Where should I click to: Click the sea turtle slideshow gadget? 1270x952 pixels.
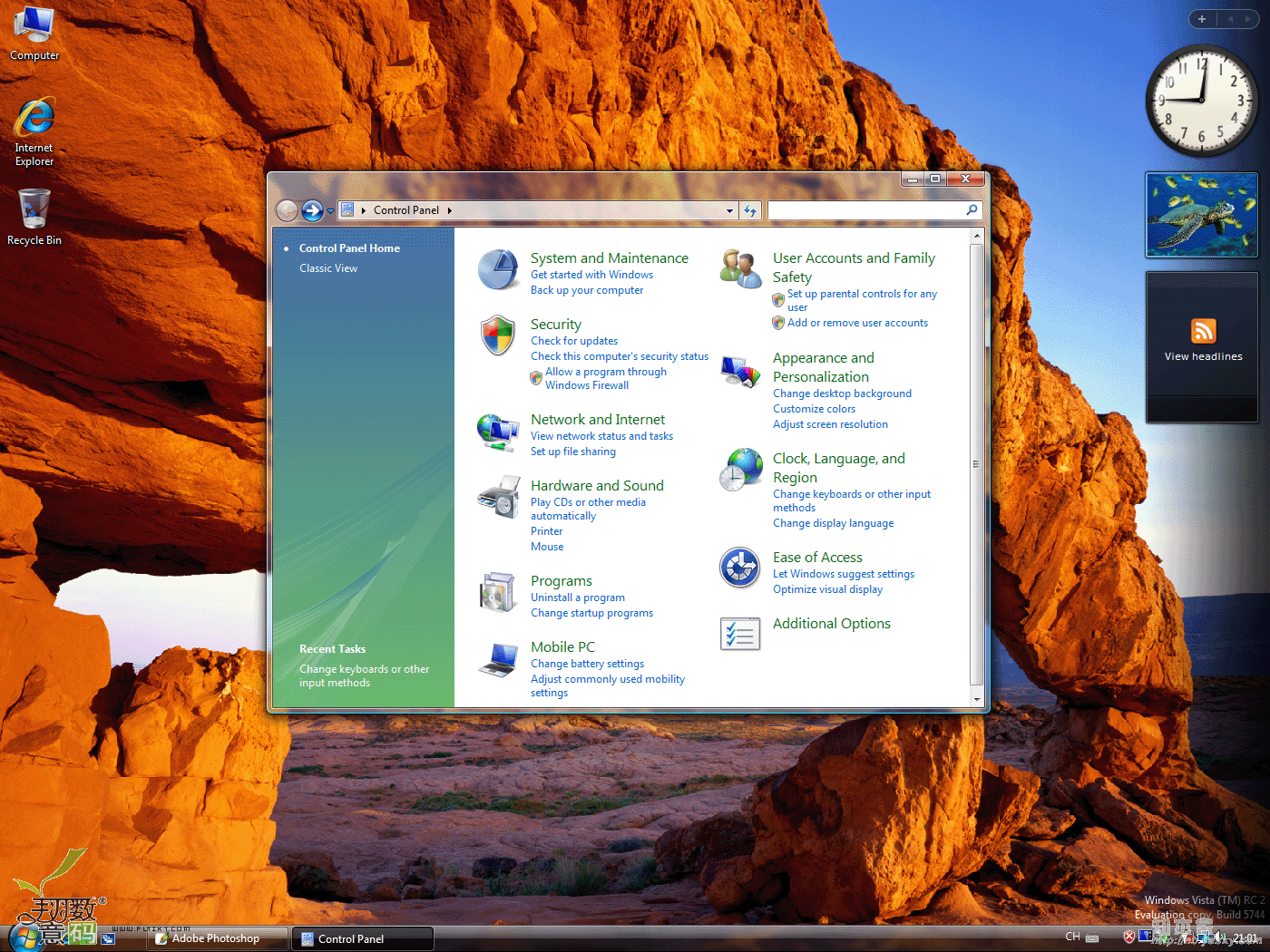pos(1202,215)
